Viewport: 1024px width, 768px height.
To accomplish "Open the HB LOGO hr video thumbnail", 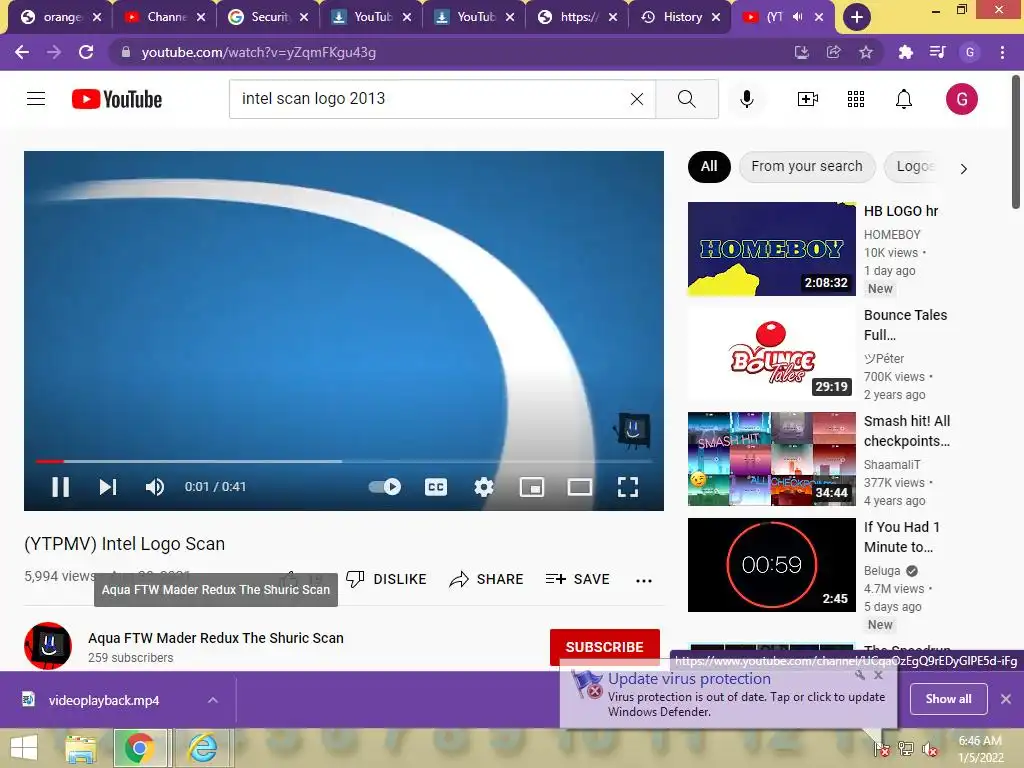I will tap(771, 249).
